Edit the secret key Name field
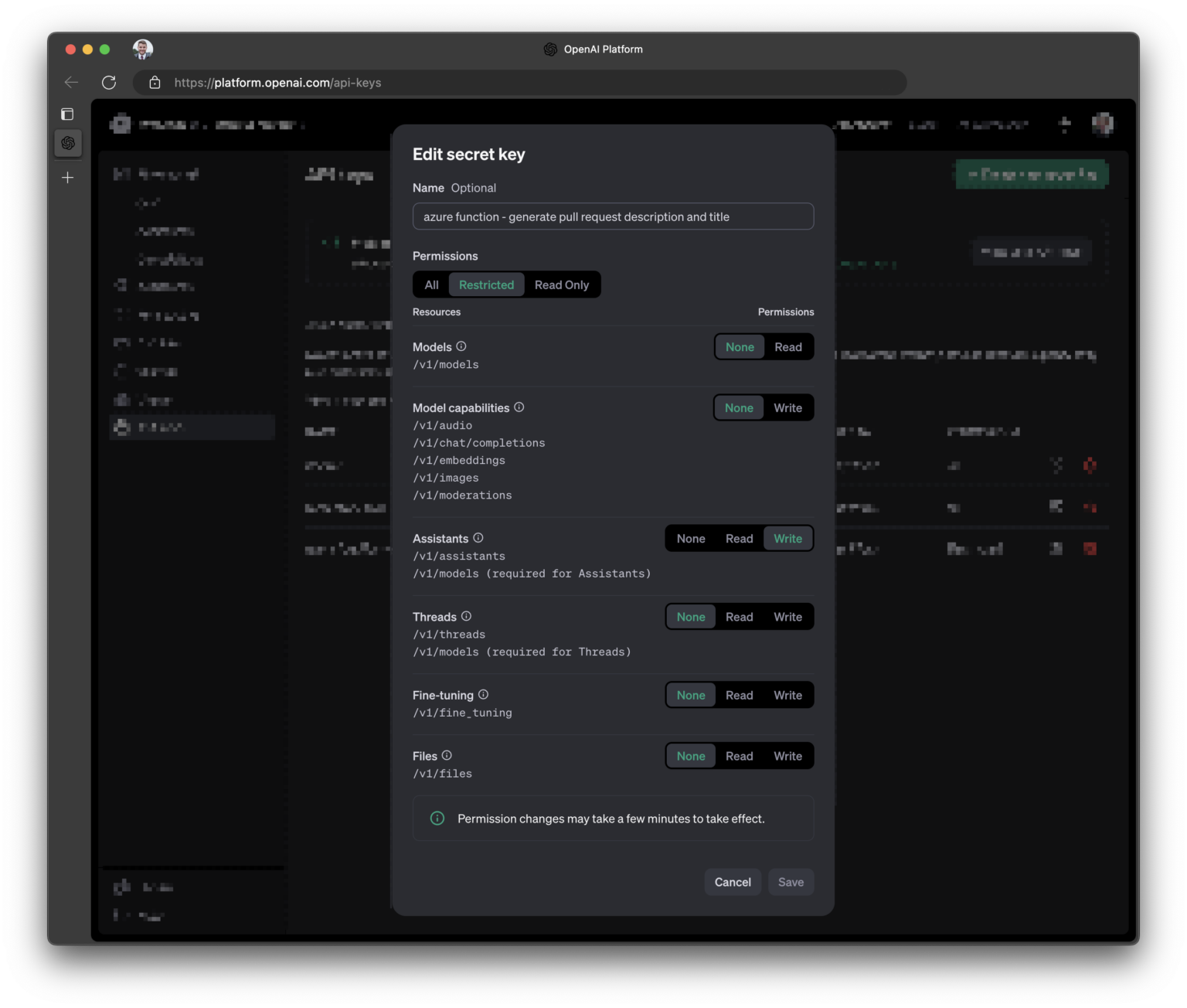The width and height of the screenshot is (1187, 1008). 613,216
